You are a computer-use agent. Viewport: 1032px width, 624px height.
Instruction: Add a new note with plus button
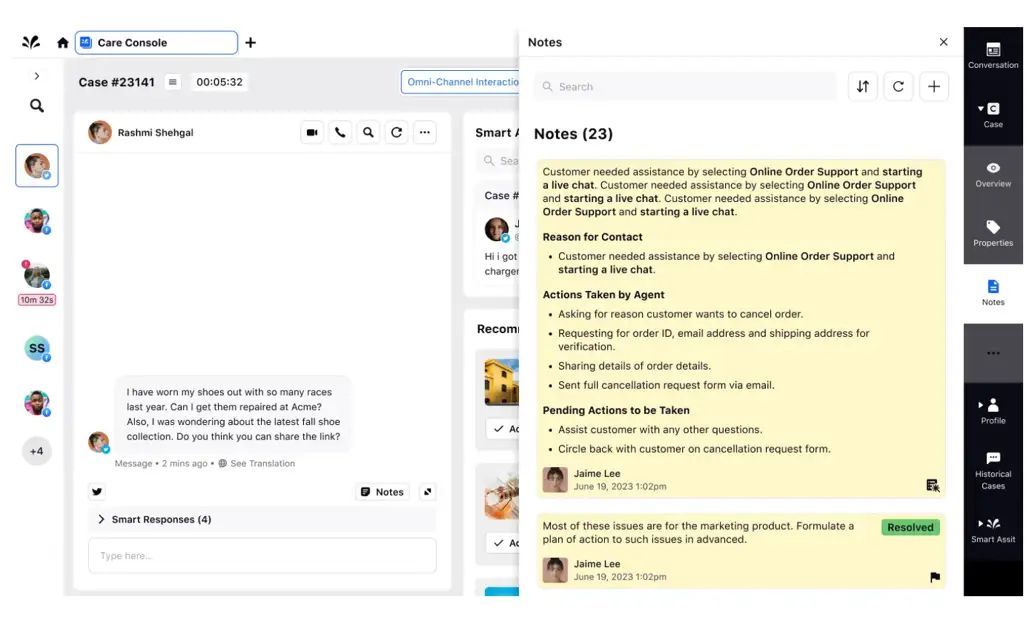click(x=934, y=87)
